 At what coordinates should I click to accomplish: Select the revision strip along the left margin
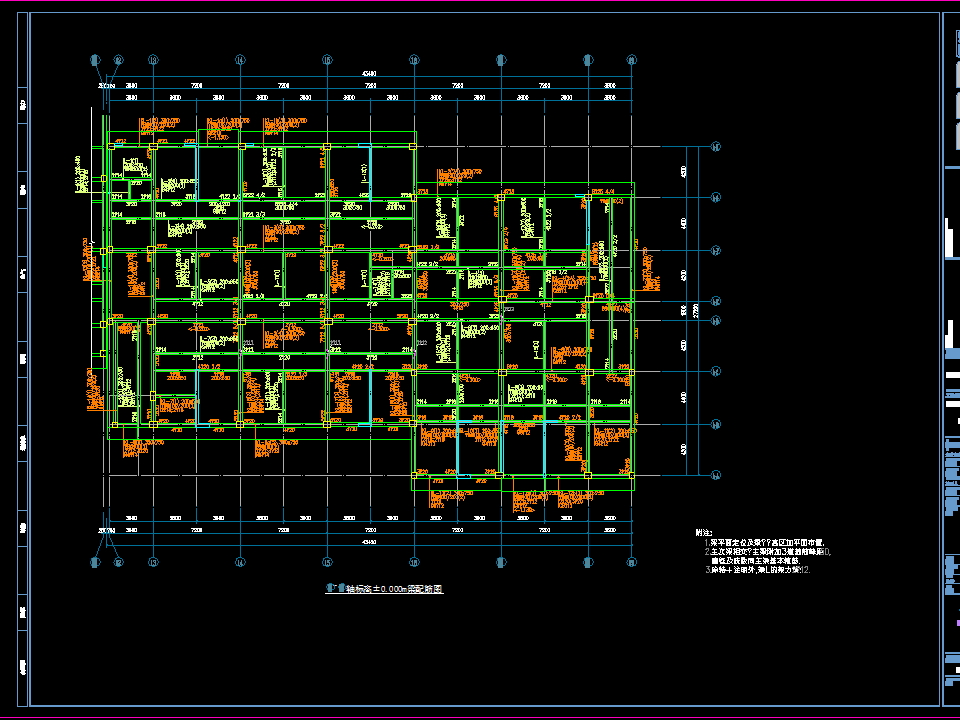click(x=22, y=360)
